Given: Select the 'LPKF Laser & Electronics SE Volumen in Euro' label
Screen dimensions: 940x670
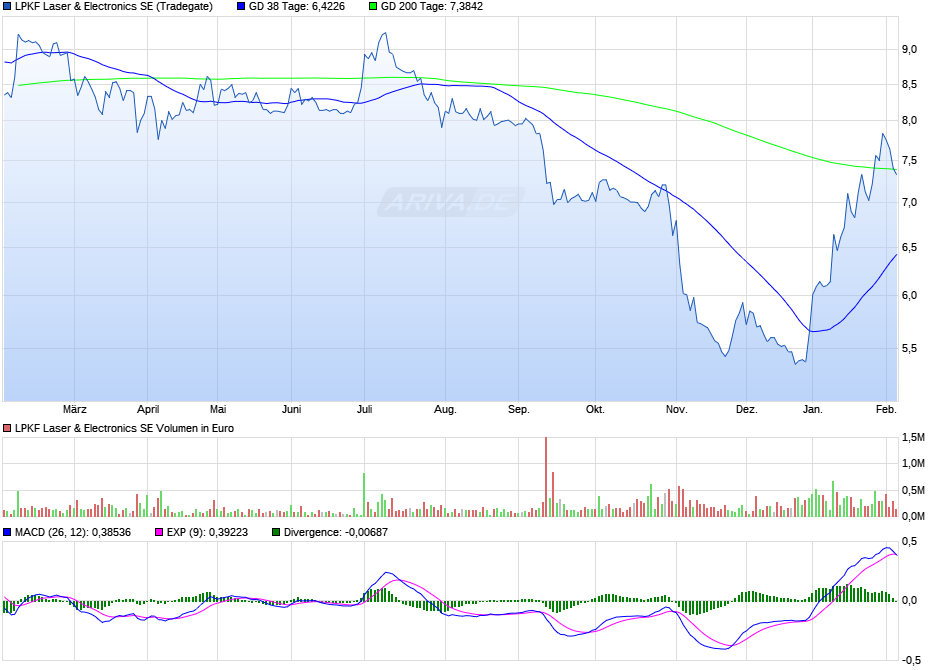Looking at the screenshot, I should pyautogui.click(x=124, y=428).
